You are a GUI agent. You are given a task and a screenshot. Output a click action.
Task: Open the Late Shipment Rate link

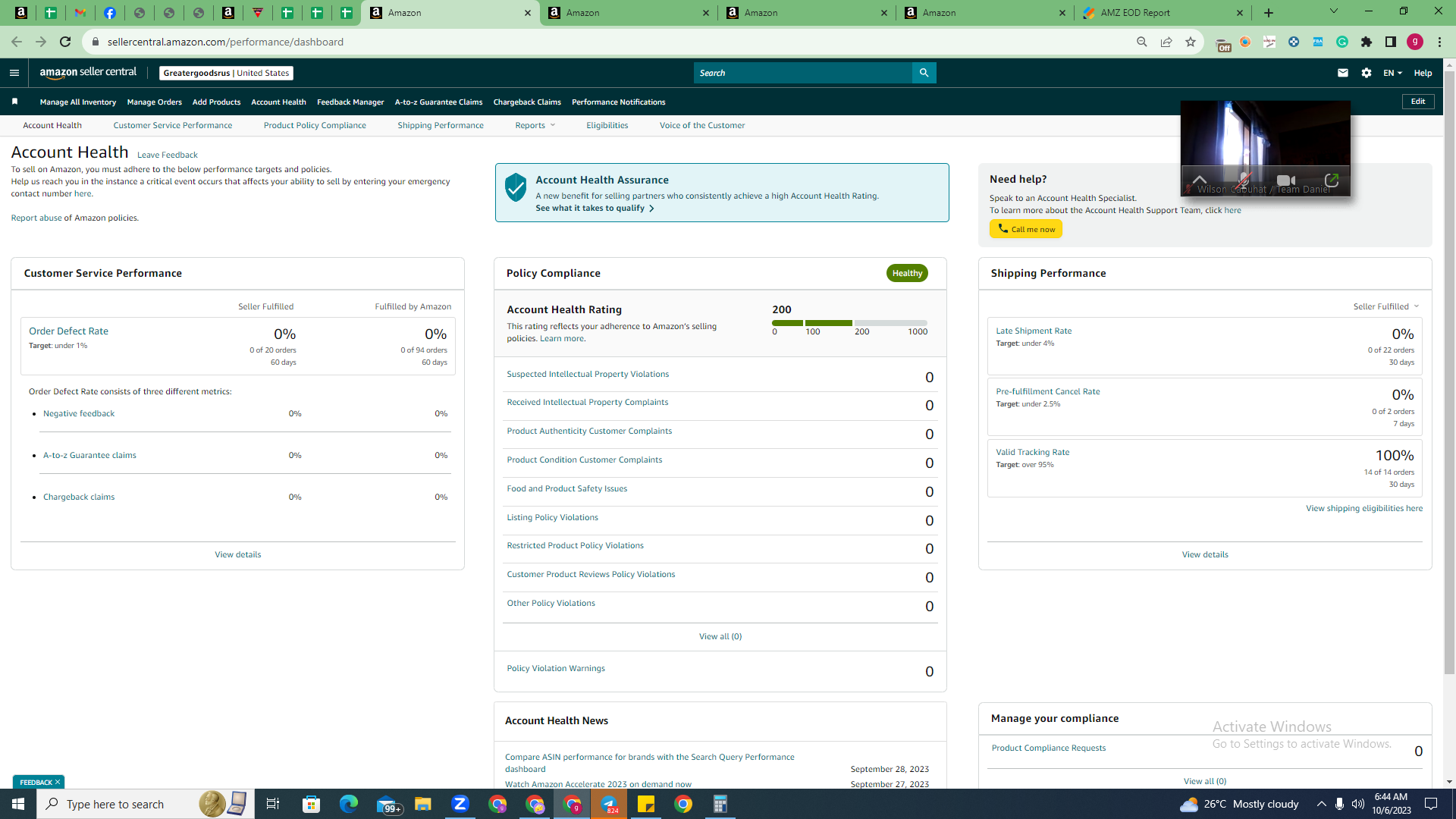[1034, 331]
